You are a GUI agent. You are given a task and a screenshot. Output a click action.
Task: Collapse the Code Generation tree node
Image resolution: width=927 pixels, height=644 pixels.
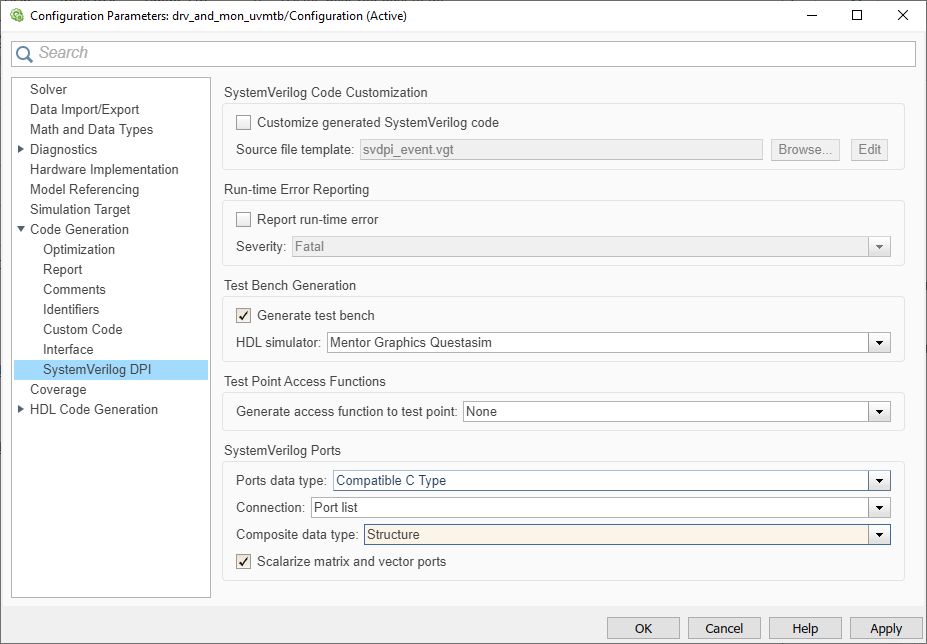pos(21,229)
